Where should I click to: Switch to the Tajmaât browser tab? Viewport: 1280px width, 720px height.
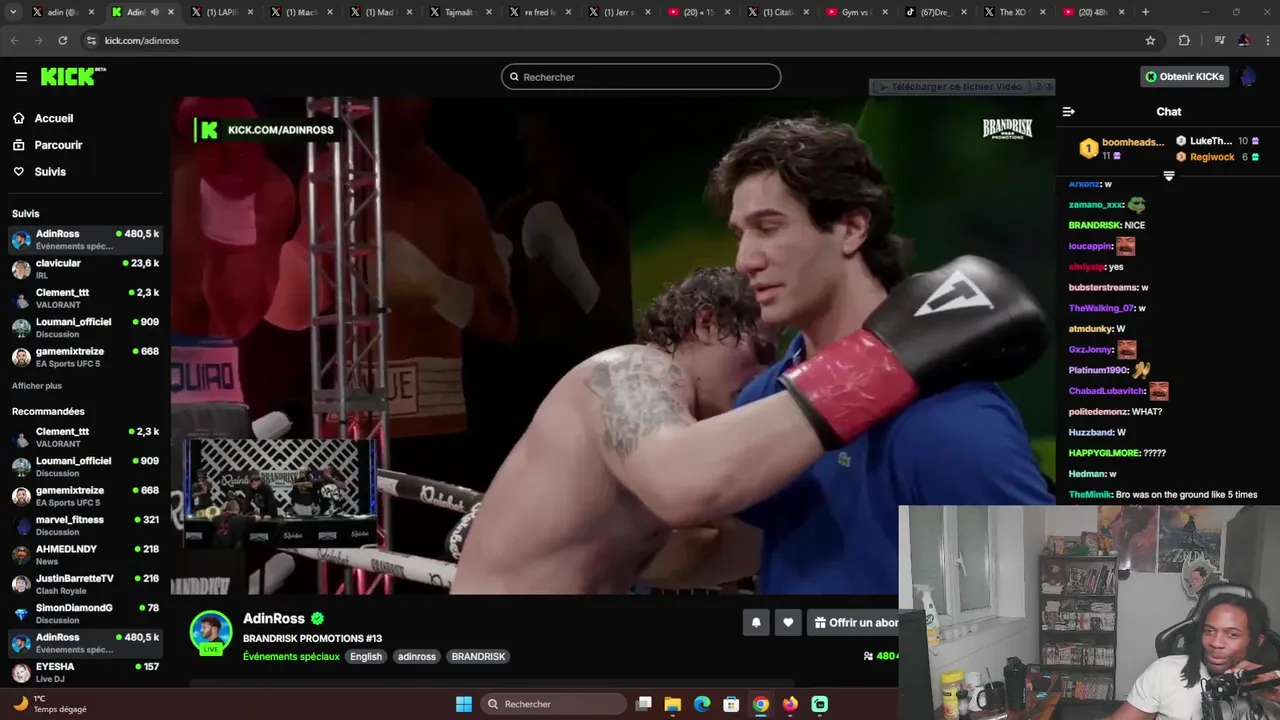(x=458, y=12)
